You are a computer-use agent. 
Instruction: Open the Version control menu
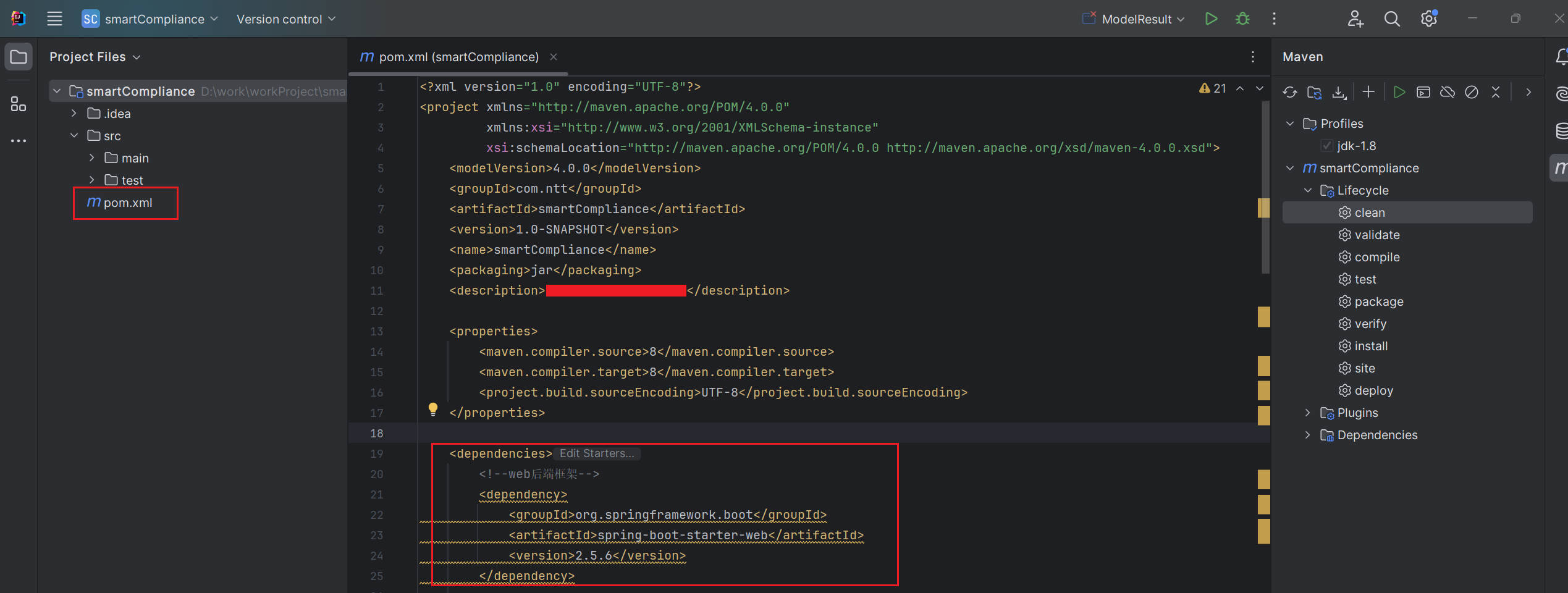click(x=286, y=19)
